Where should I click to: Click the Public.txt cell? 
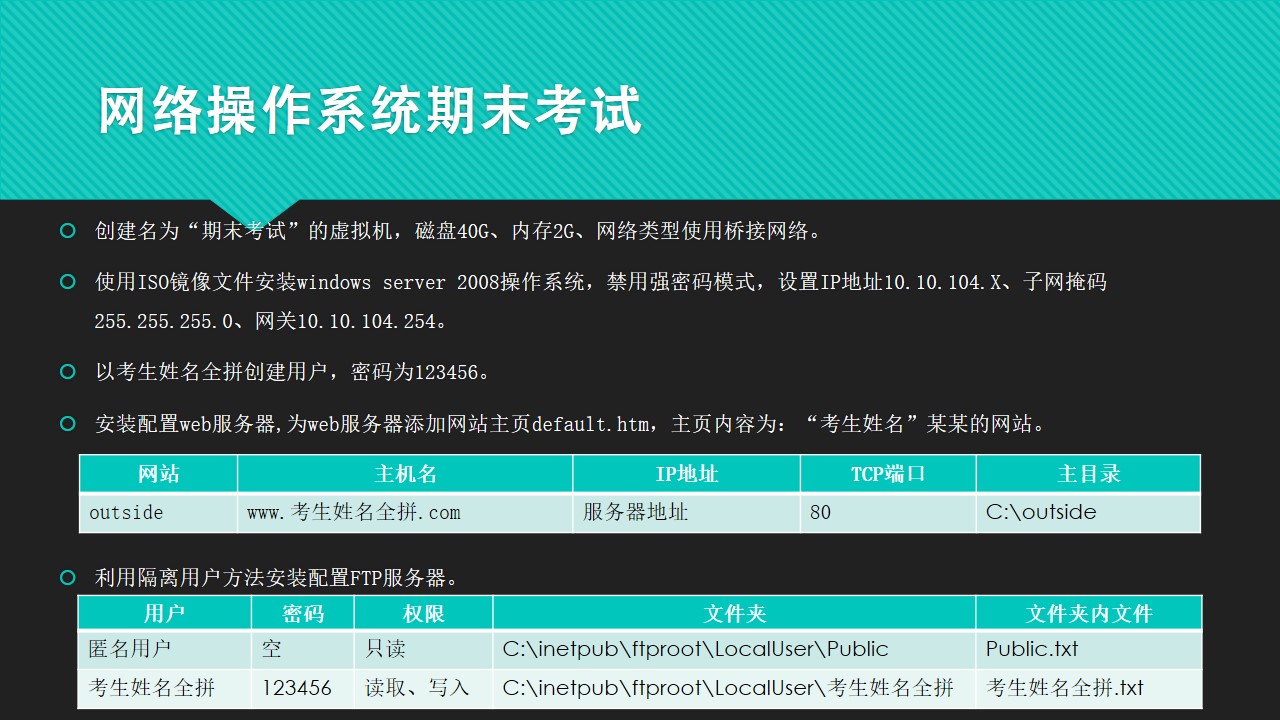pos(1089,649)
